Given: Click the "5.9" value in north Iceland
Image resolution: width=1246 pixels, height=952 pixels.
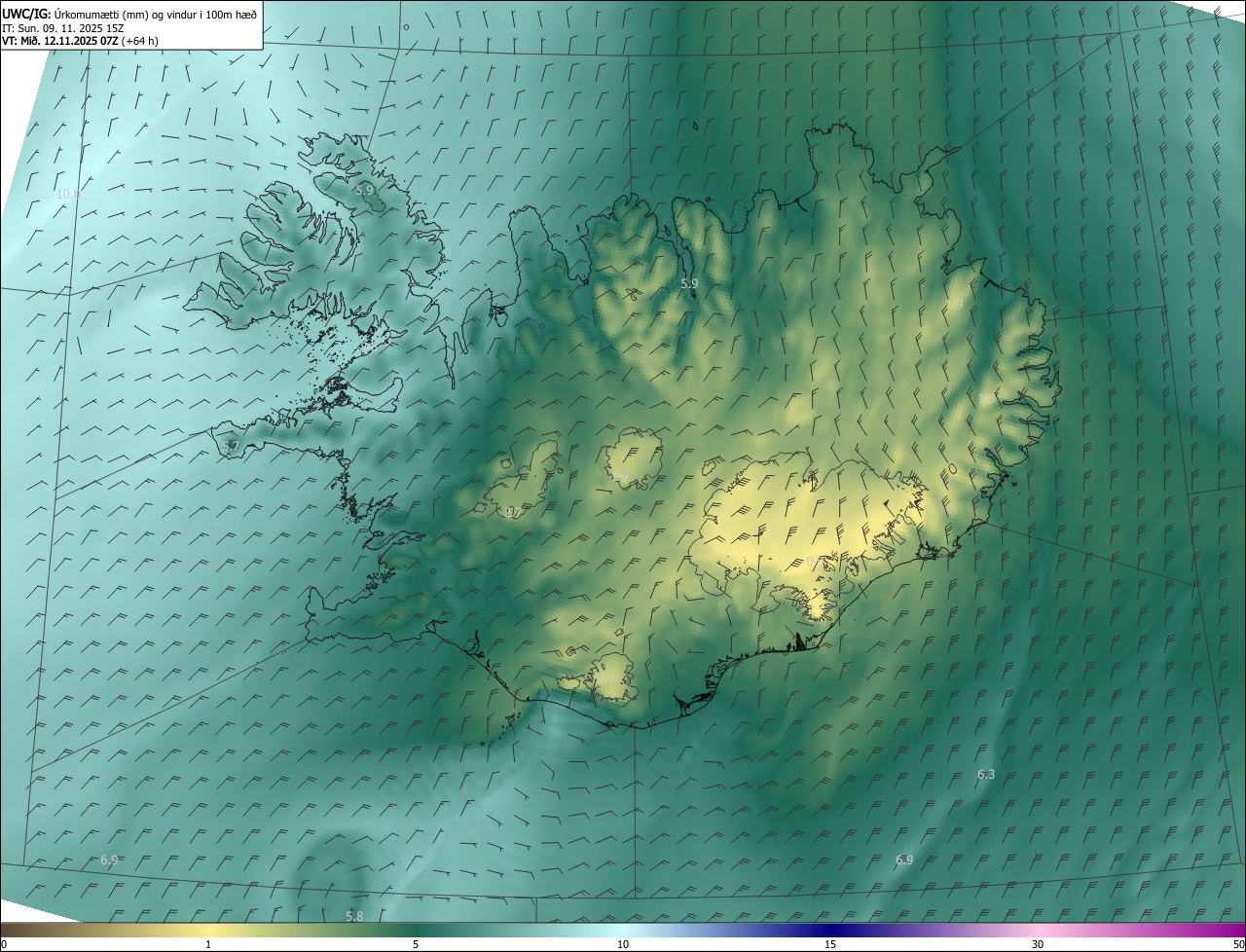Looking at the screenshot, I should [689, 284].
